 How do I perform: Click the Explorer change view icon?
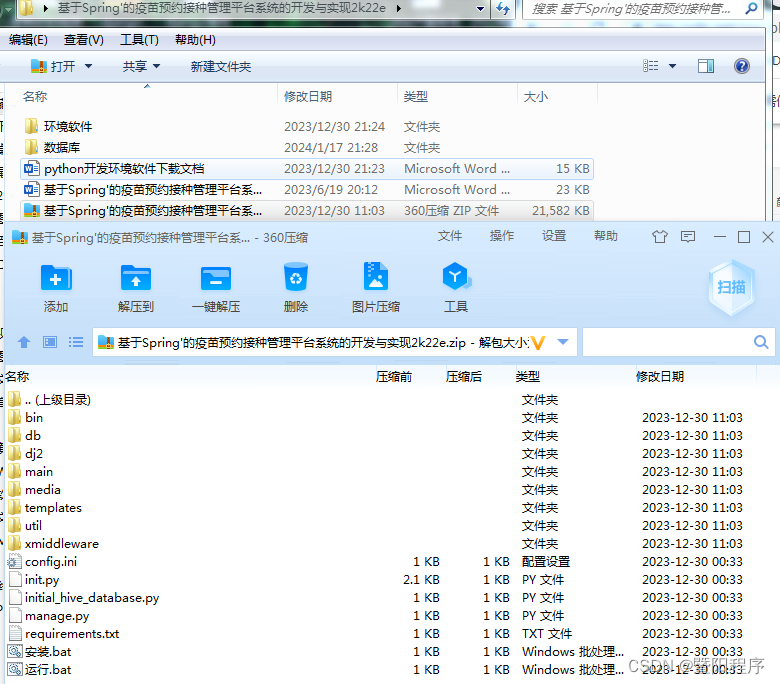click(x=651, y=66)
